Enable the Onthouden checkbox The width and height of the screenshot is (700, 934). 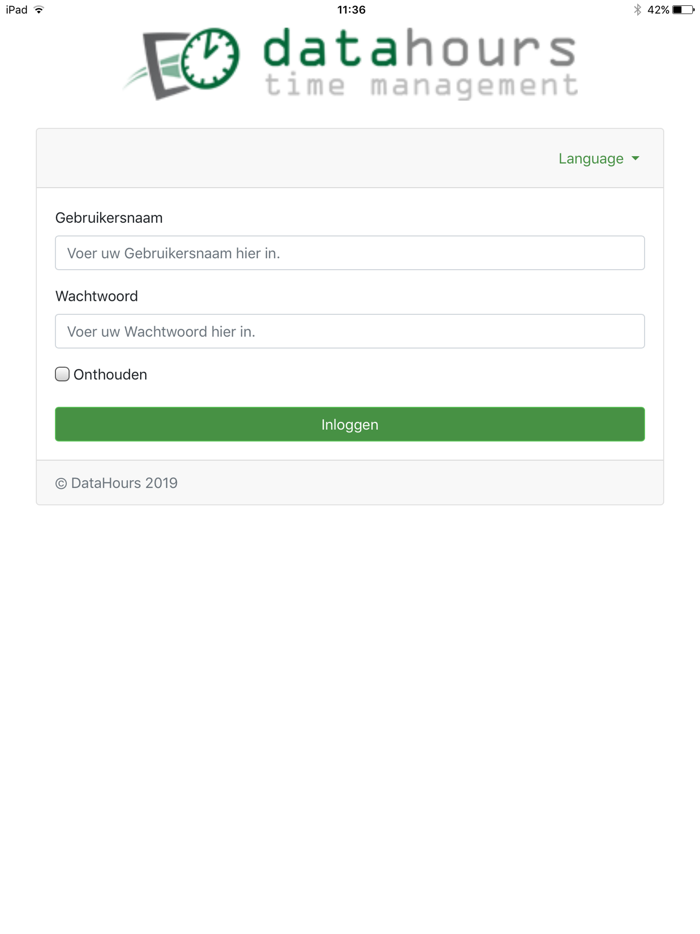[x=62, y=374]
